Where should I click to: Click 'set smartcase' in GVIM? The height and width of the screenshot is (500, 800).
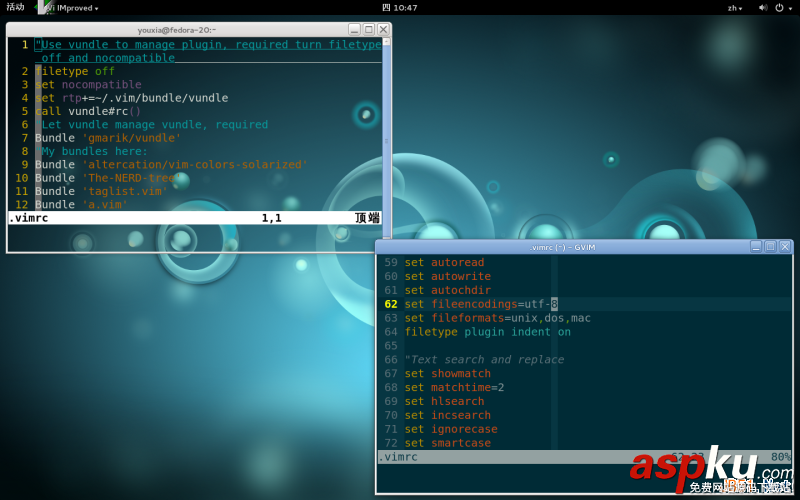point(448,443)
